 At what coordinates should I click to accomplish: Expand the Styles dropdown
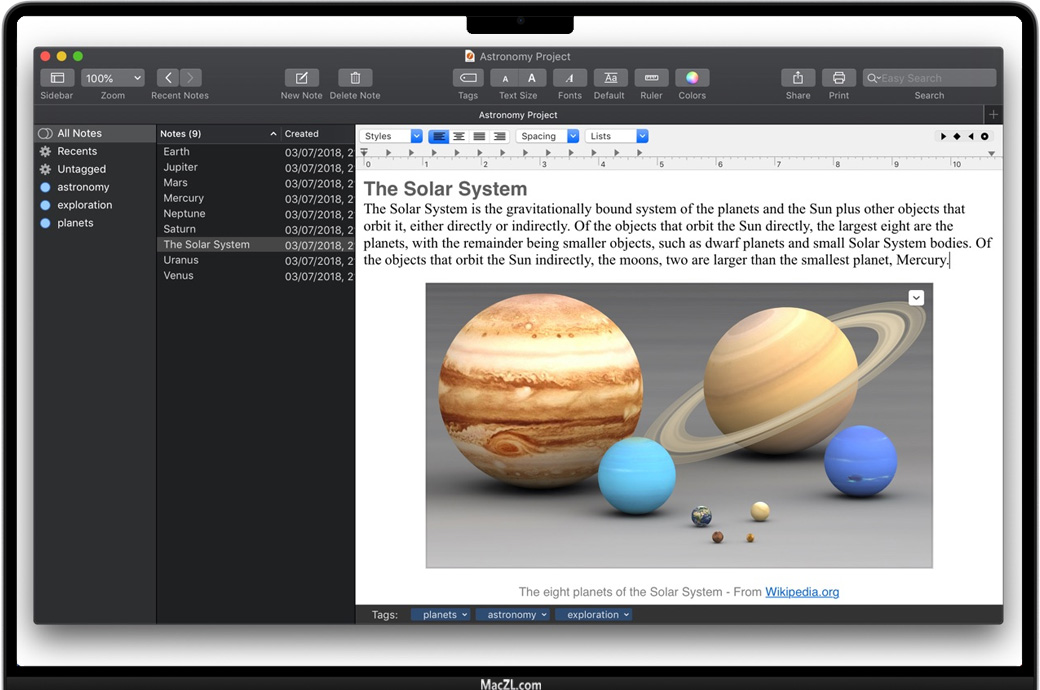[391, 136]
